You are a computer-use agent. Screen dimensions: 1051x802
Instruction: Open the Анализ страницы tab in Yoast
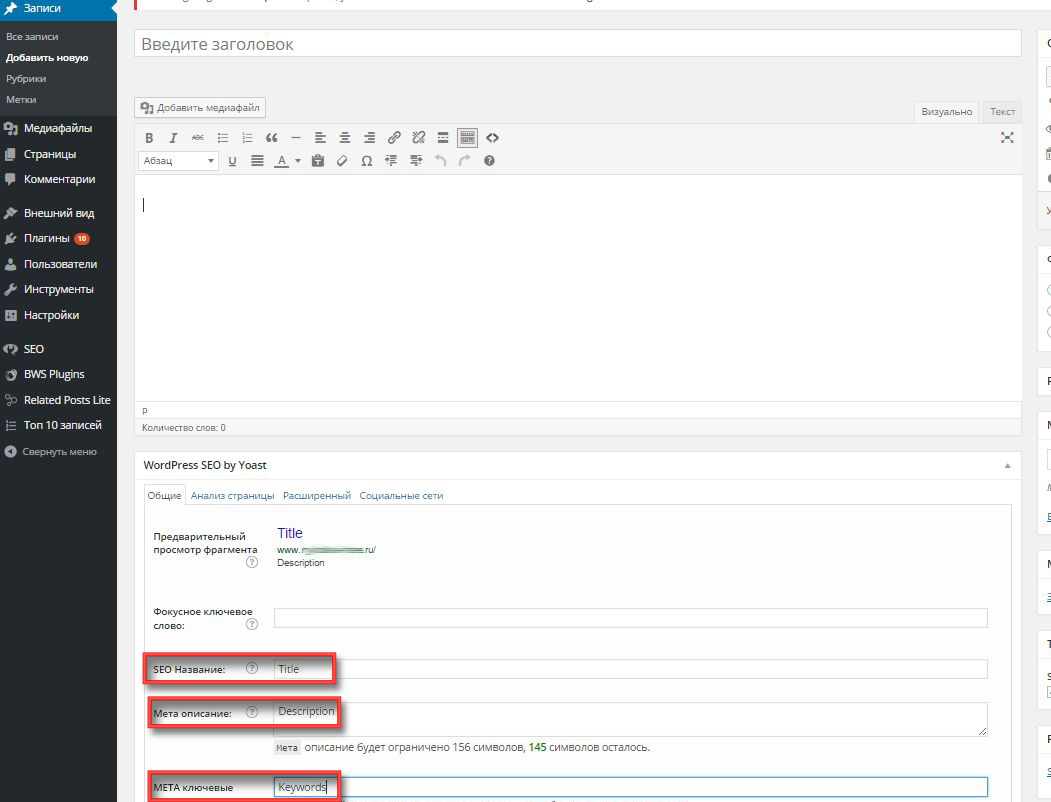click(232, 495)
